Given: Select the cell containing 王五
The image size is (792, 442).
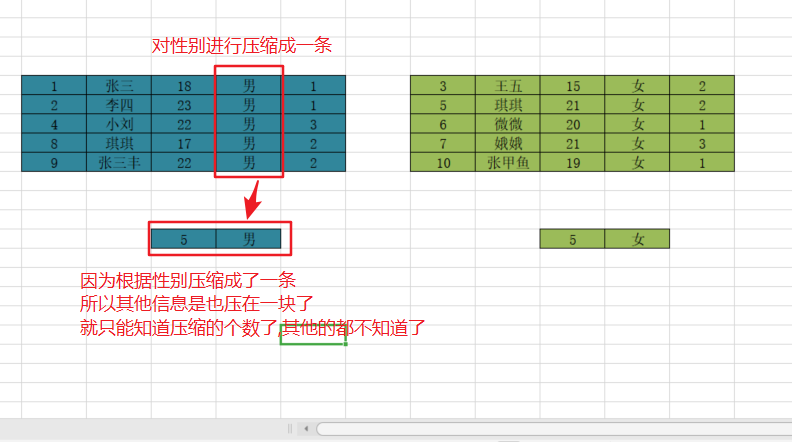Looking at the screenshot, I should pyautogui.click(x=508, y=85).
